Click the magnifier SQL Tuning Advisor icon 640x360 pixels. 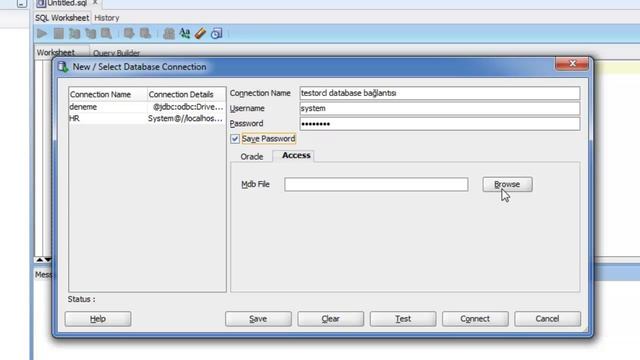(107, 33)
